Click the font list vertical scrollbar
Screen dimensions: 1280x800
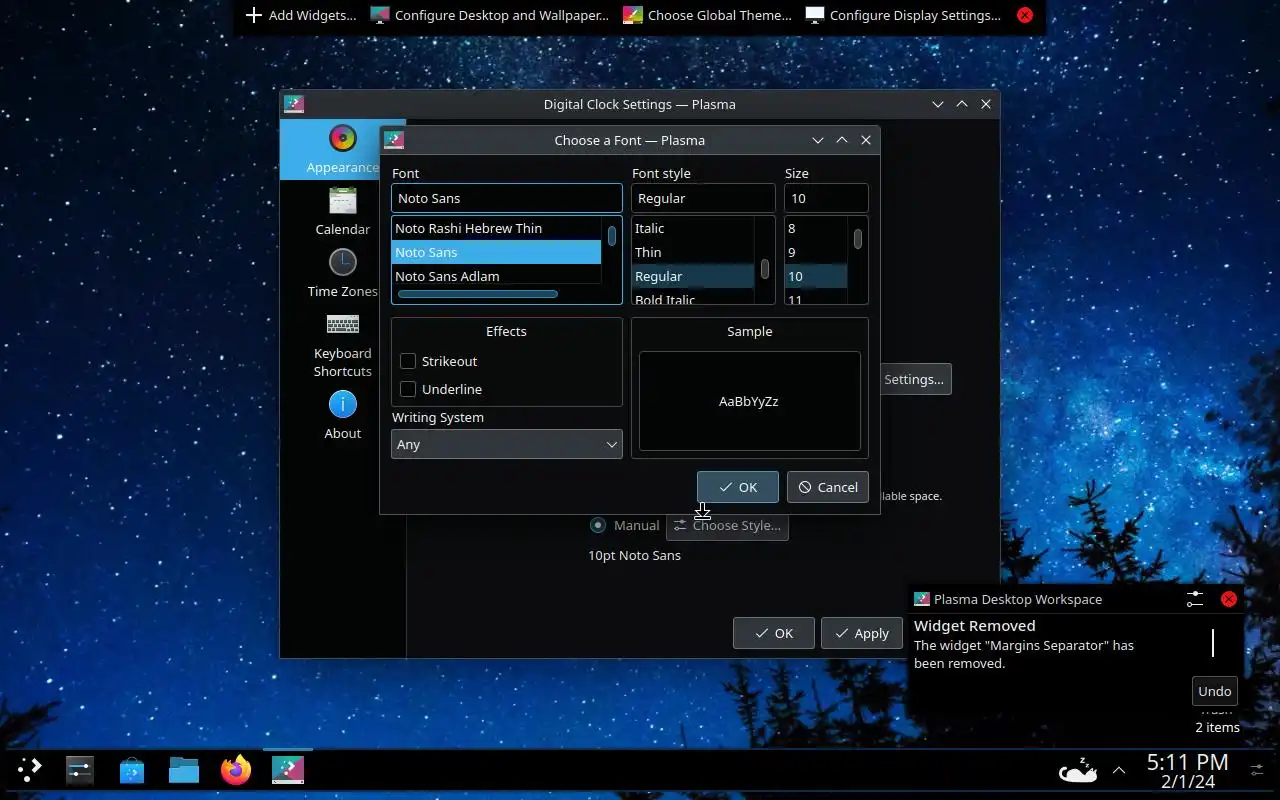point(612,237)
